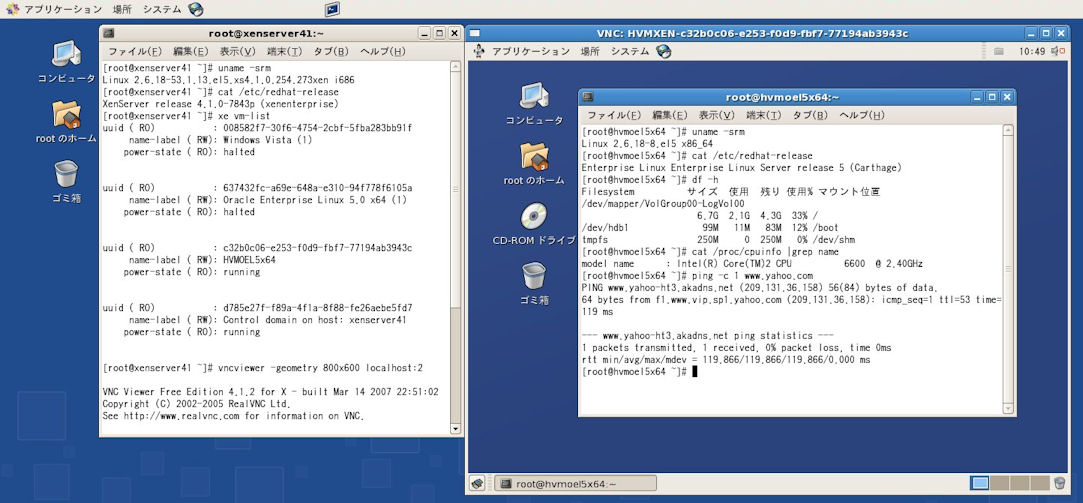The width and height of the screenshot is (1083, 503).
Task: Click show-desktop icon in VNC guest bottom panel
Action: click(x=477, y=484)
